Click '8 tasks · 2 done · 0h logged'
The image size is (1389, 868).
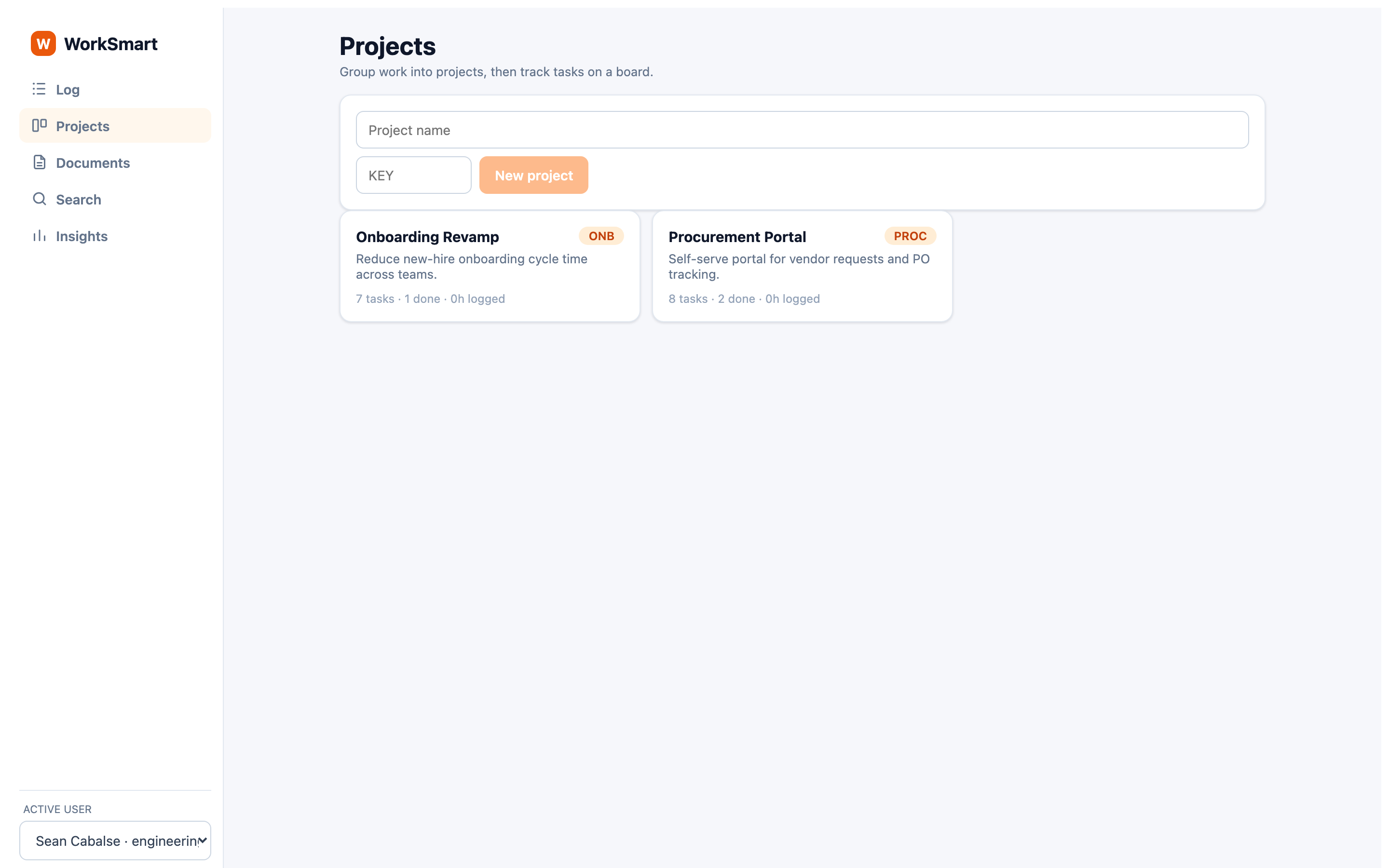click(x=744, y=298)
